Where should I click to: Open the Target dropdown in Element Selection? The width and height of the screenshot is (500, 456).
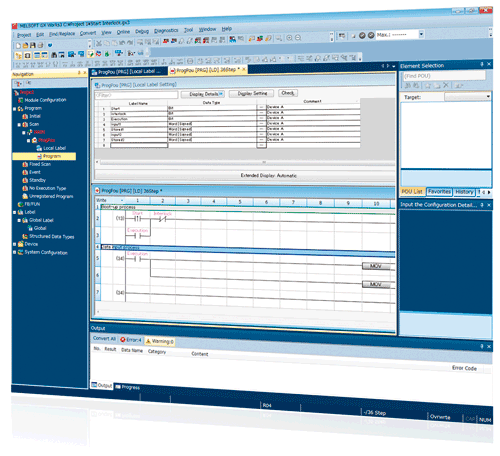pos(468,97)
